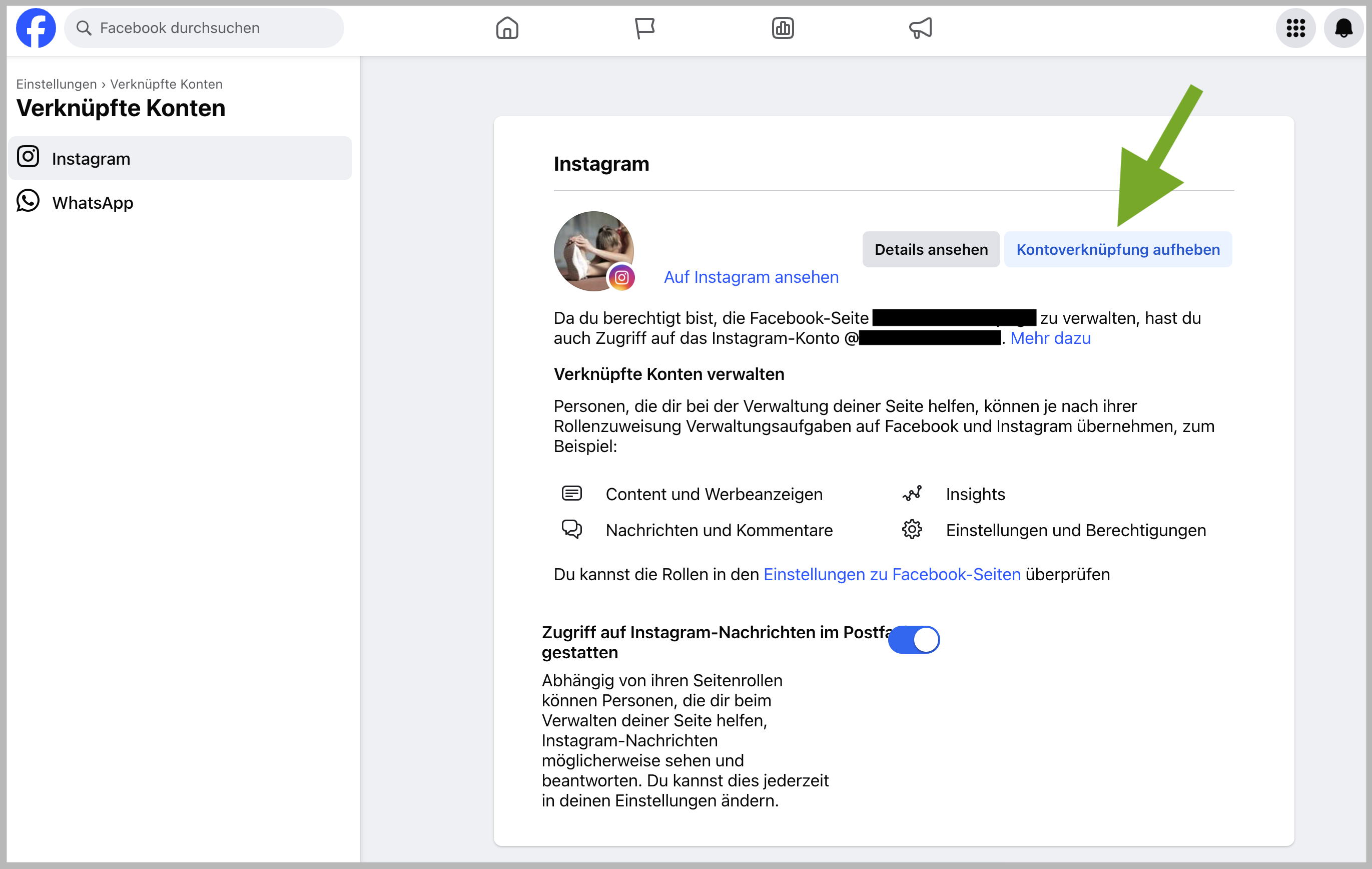Click the search magnifier icon
This screenshot has height=869, width=1372.
[x=84, y=28]
